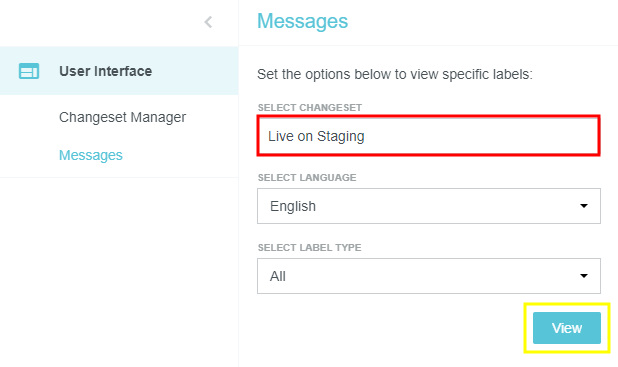Open Changeset Manager in the sidebar
Screen dimensions: 618x367
pos(122,117)
